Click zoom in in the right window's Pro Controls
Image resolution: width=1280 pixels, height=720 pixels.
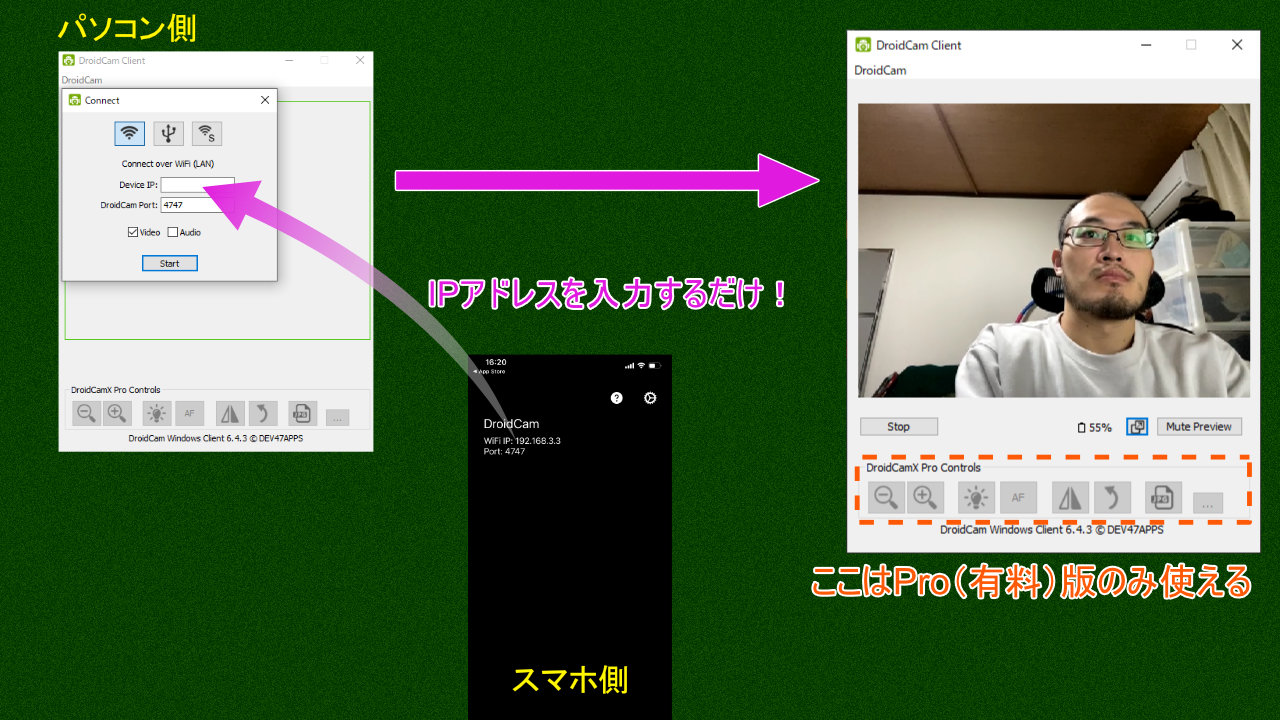pyautogui.click(x=925, y=497)
